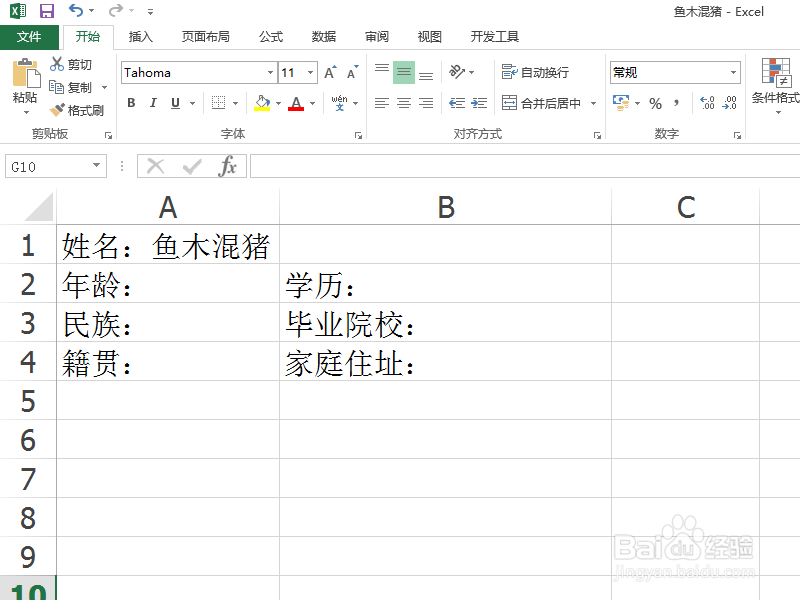
Task: Open the 文件 File tab
Action: coord(29,37)
